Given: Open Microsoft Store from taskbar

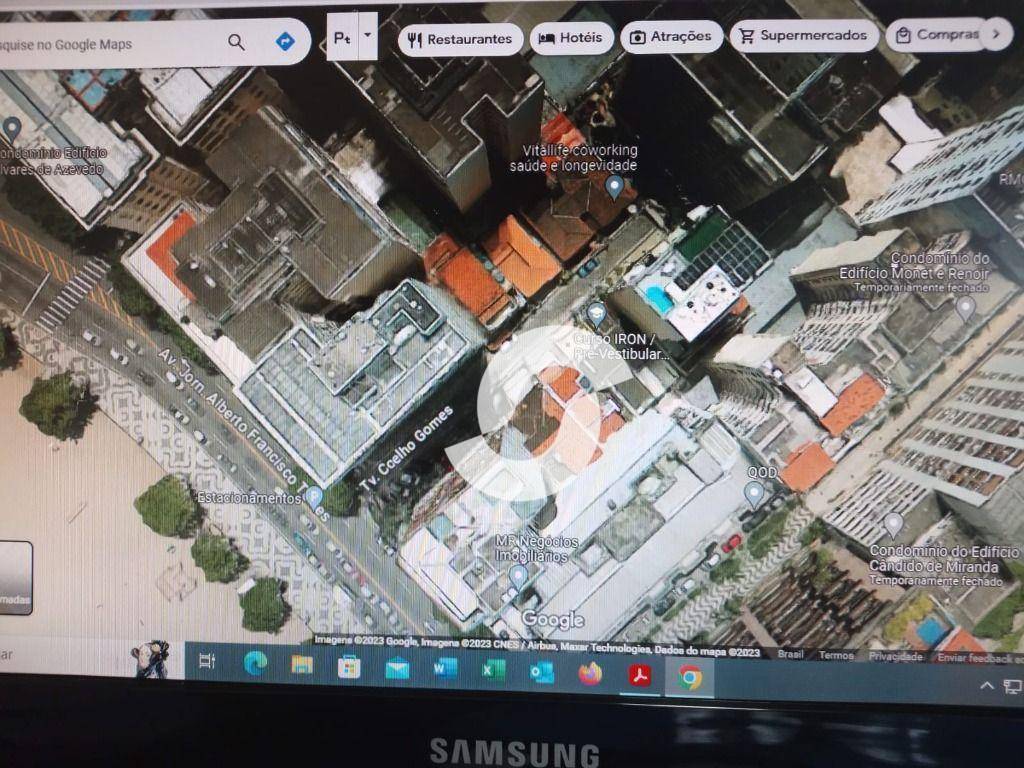Looking at the screenshot, I should [349, 667].
